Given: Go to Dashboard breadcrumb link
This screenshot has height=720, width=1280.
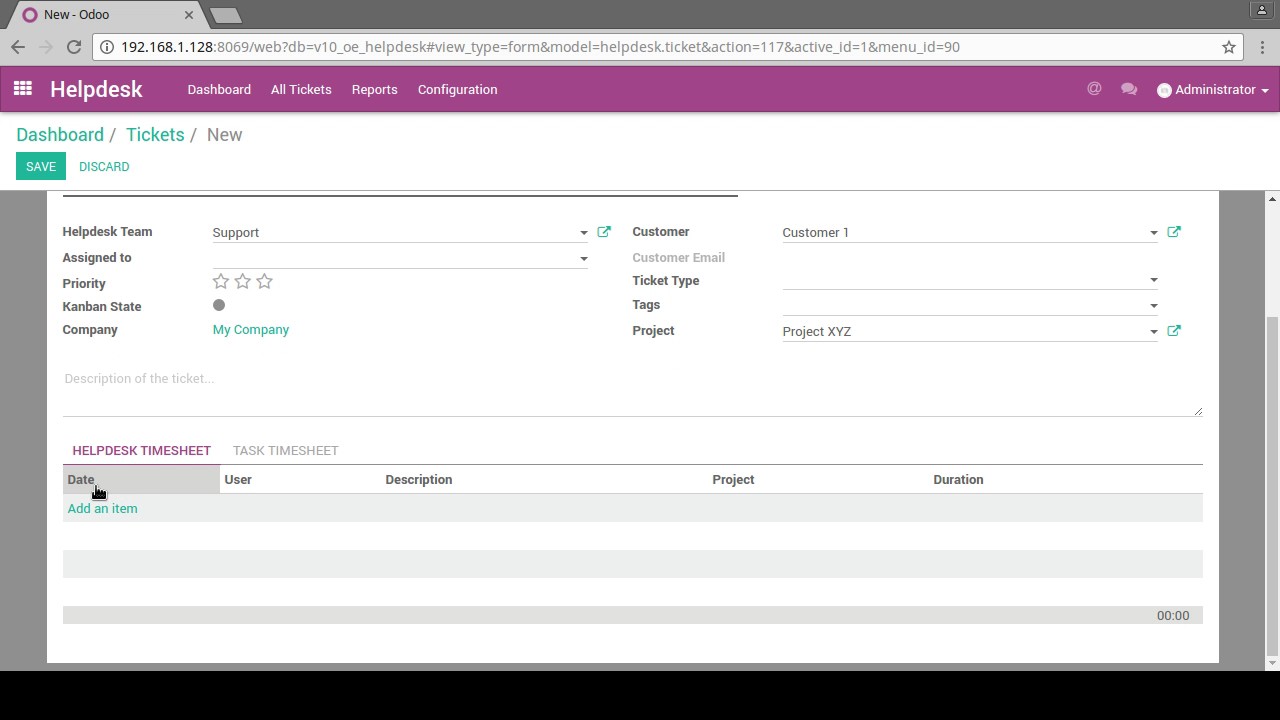Looking at the screenshot, I should point(60,134).
